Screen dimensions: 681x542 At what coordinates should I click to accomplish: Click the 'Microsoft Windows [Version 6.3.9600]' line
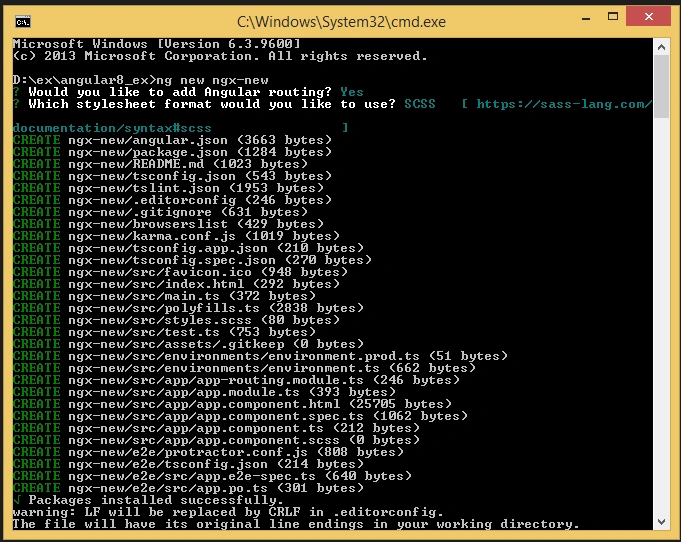(x=156, y=44)
